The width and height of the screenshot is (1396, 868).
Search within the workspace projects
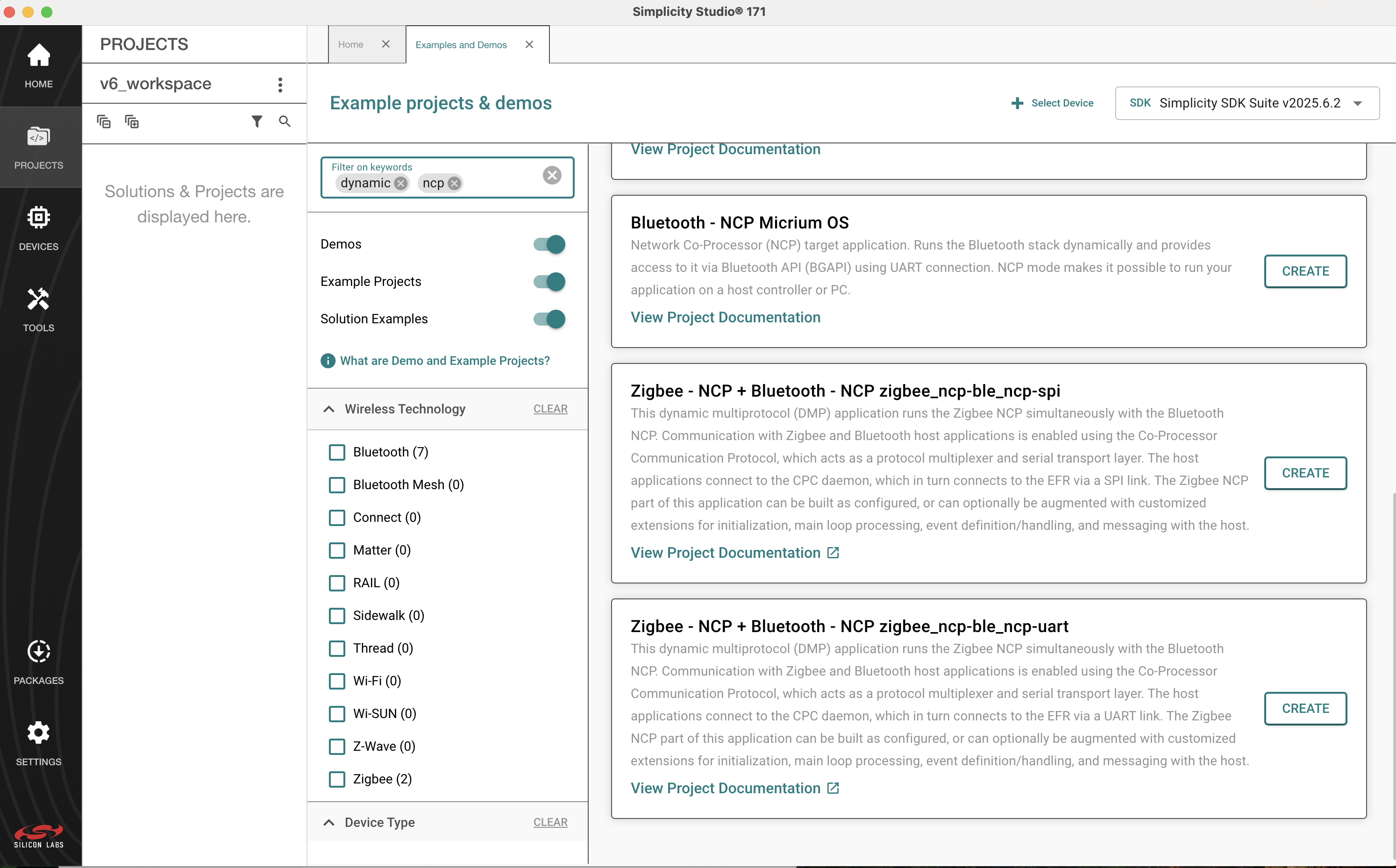[285, 121]
